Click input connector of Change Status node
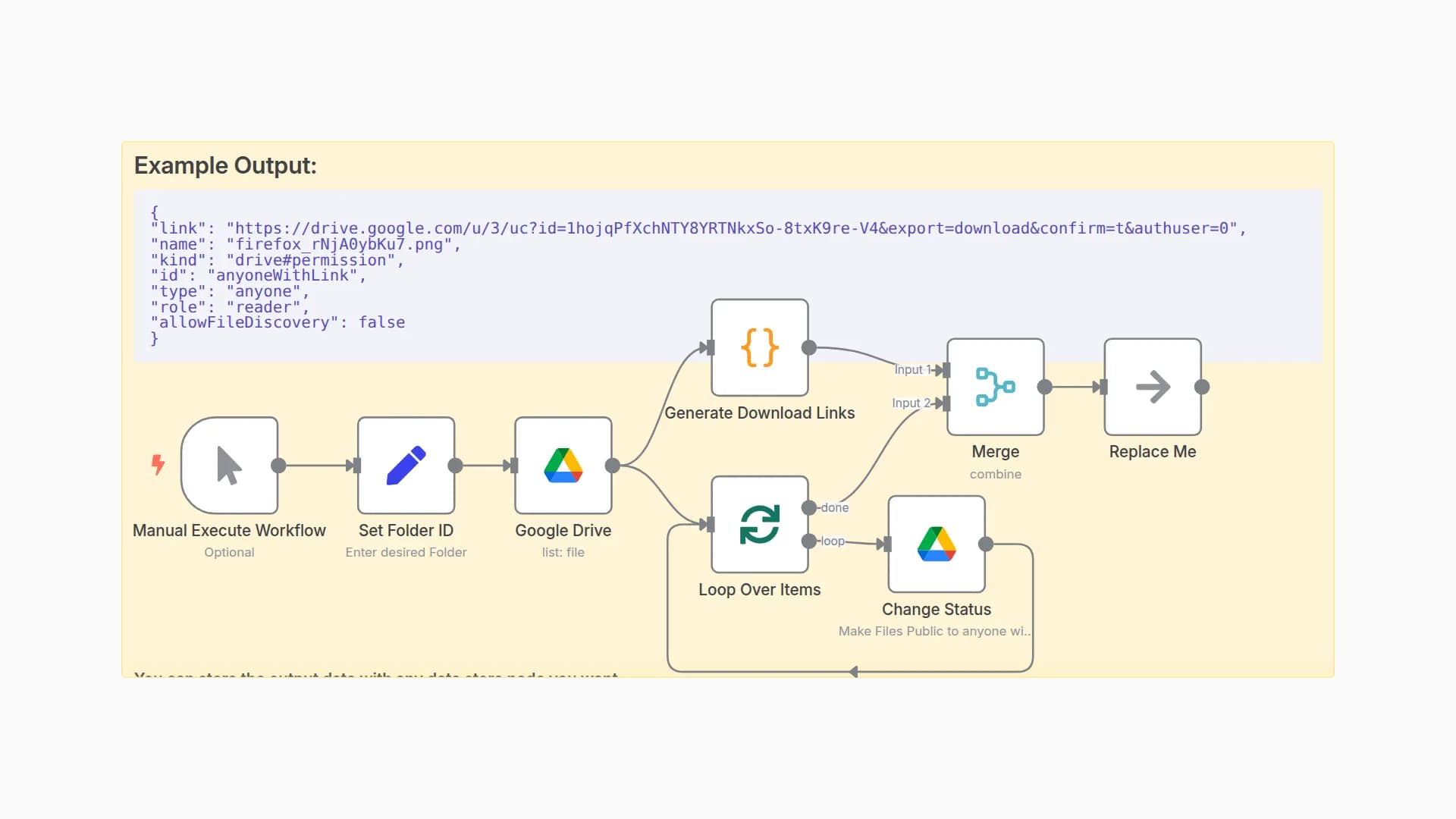 tap(887, 544)
